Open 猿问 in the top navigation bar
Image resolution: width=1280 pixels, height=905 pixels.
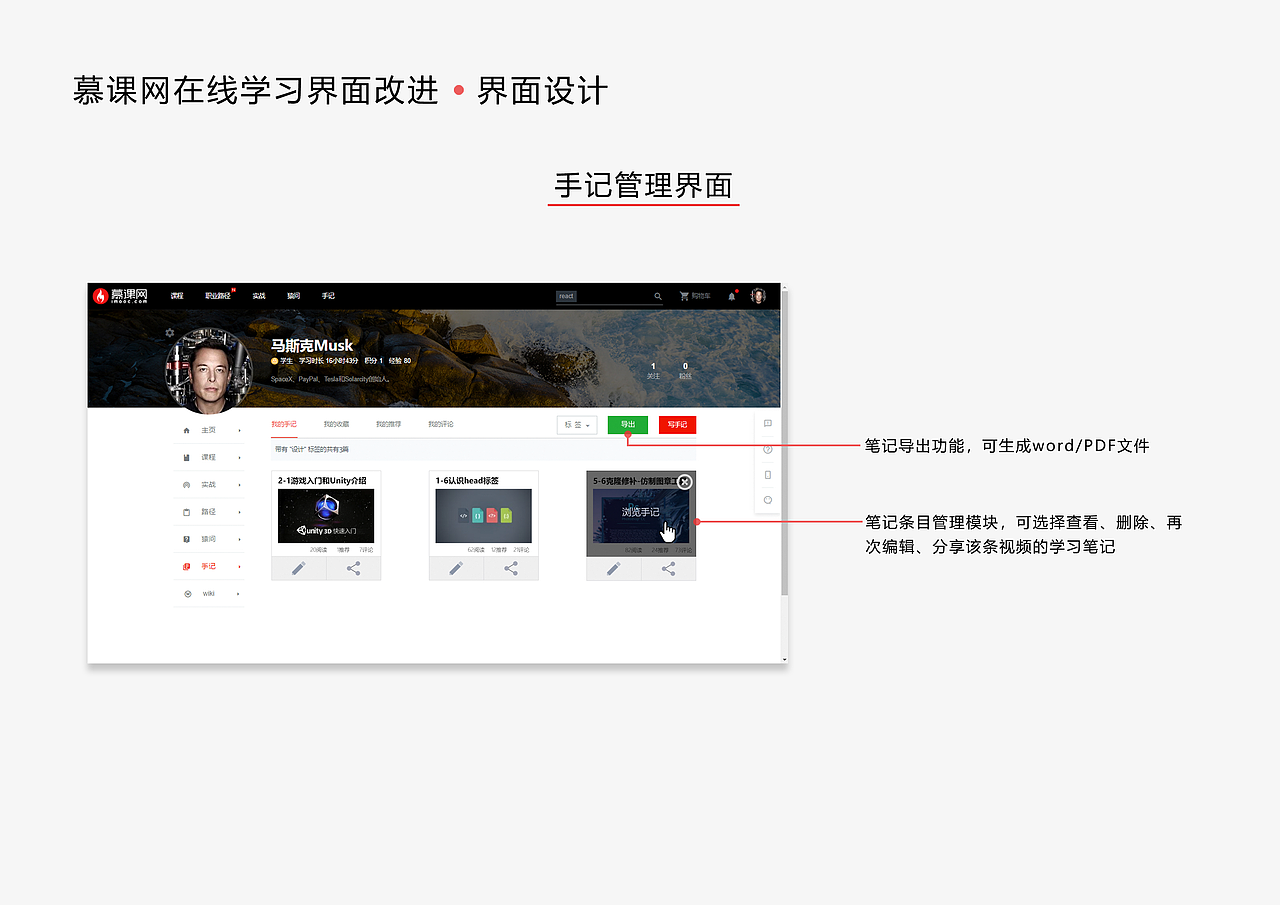coord(293,296)
